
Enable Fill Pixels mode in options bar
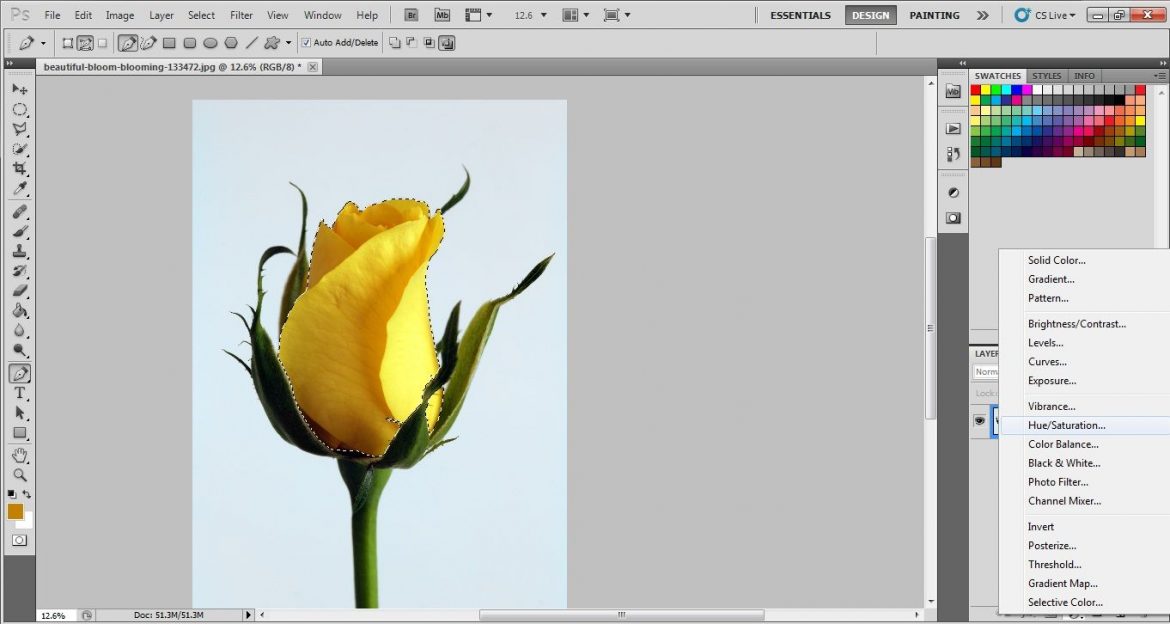(102, 43)
